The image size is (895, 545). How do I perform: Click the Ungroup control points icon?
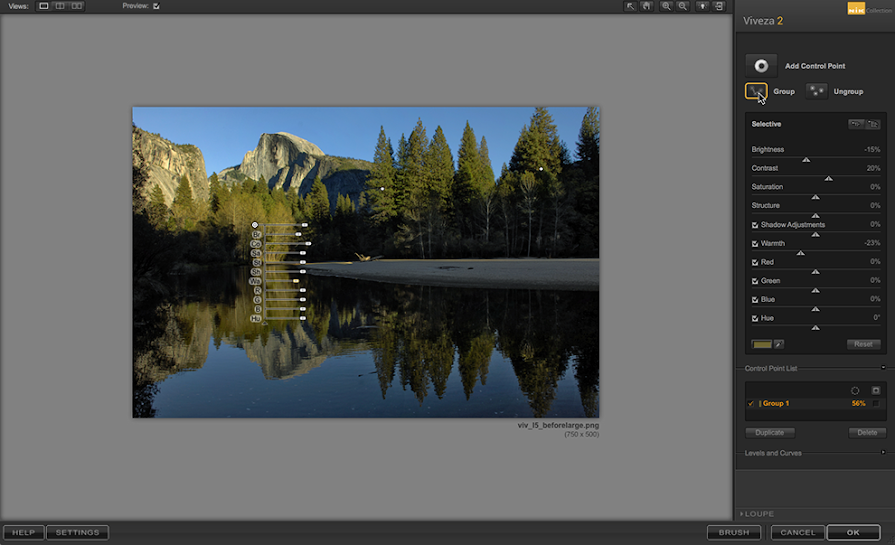point(817,92)
